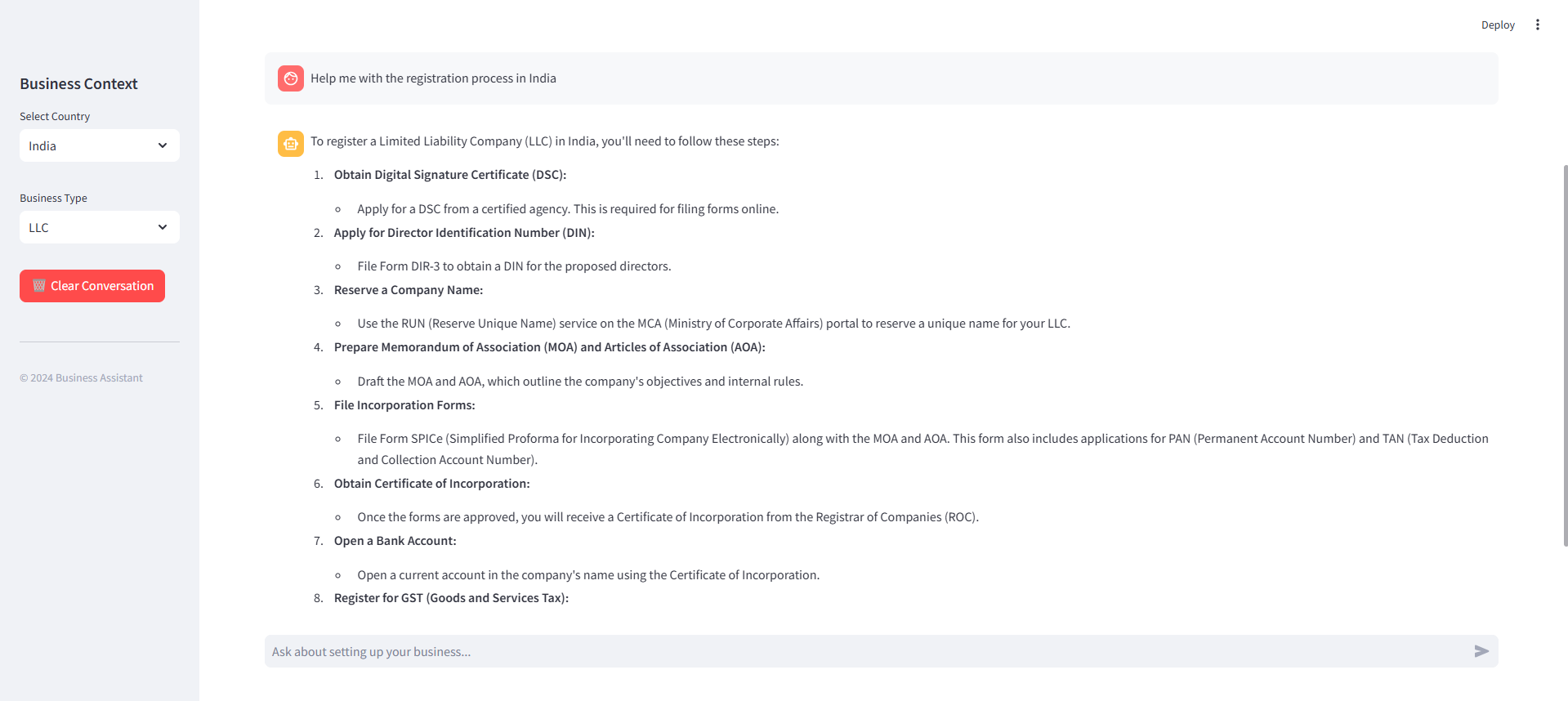Click the Business Context sidebar heading

[78, 84]
